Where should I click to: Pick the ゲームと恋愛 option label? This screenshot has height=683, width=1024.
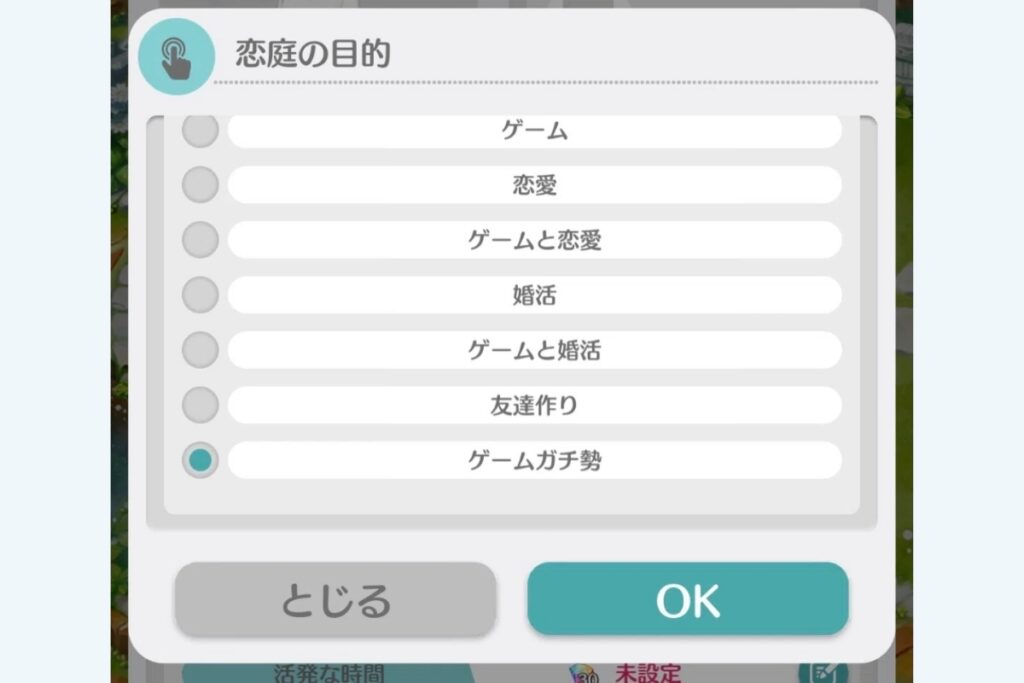(x=534, y=240)
